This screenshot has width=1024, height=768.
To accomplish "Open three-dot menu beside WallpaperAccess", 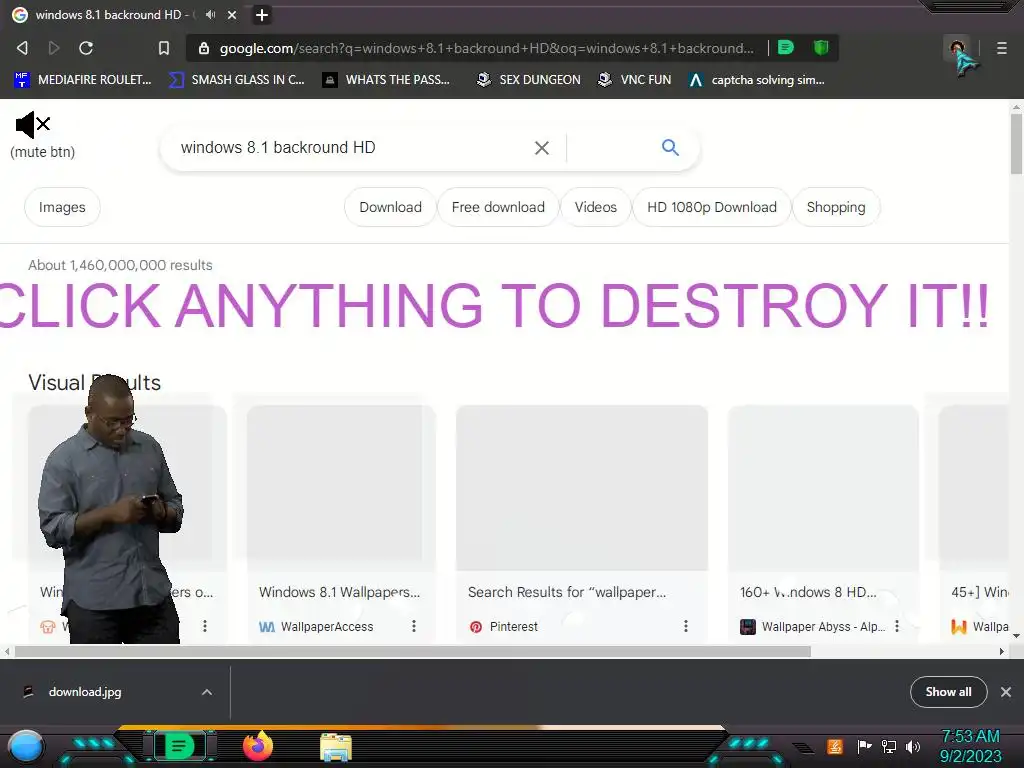I will [414, 626].
